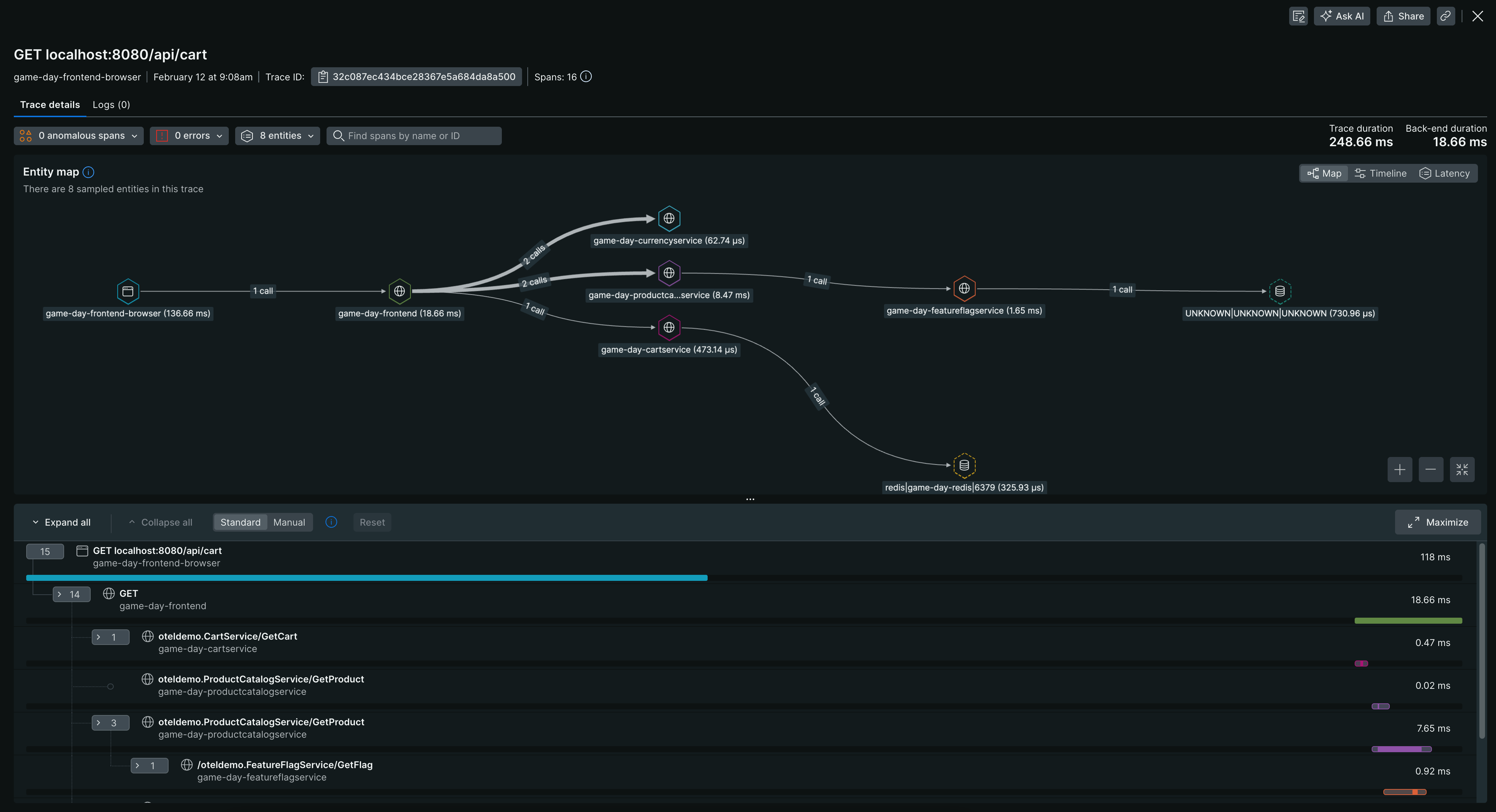Click the Reset button

tap(372, 522)
